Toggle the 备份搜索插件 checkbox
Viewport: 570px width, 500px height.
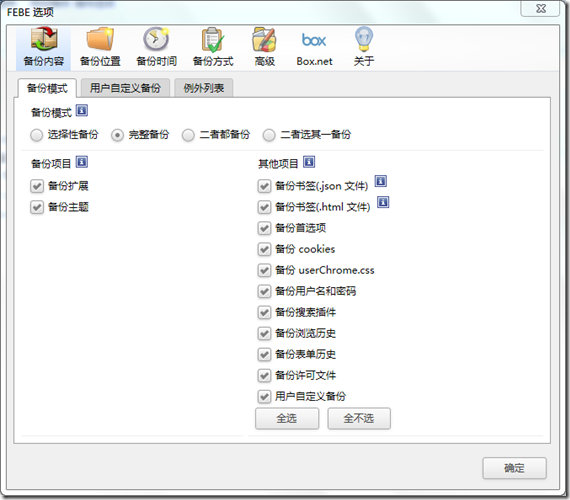tap(264, 313)
